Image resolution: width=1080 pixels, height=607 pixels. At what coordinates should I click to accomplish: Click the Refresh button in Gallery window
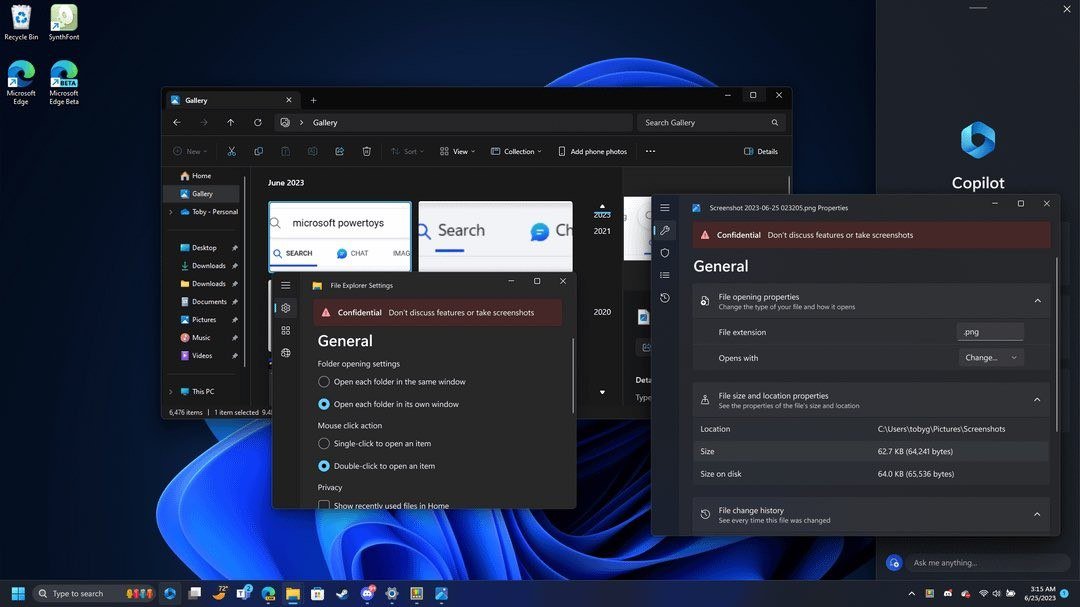258,123
